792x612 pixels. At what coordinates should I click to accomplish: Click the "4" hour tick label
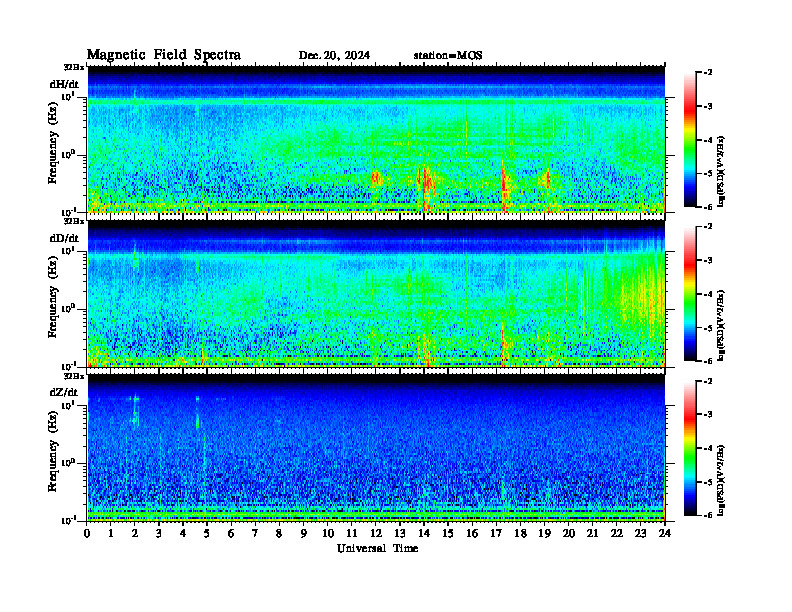click(183, 533)
